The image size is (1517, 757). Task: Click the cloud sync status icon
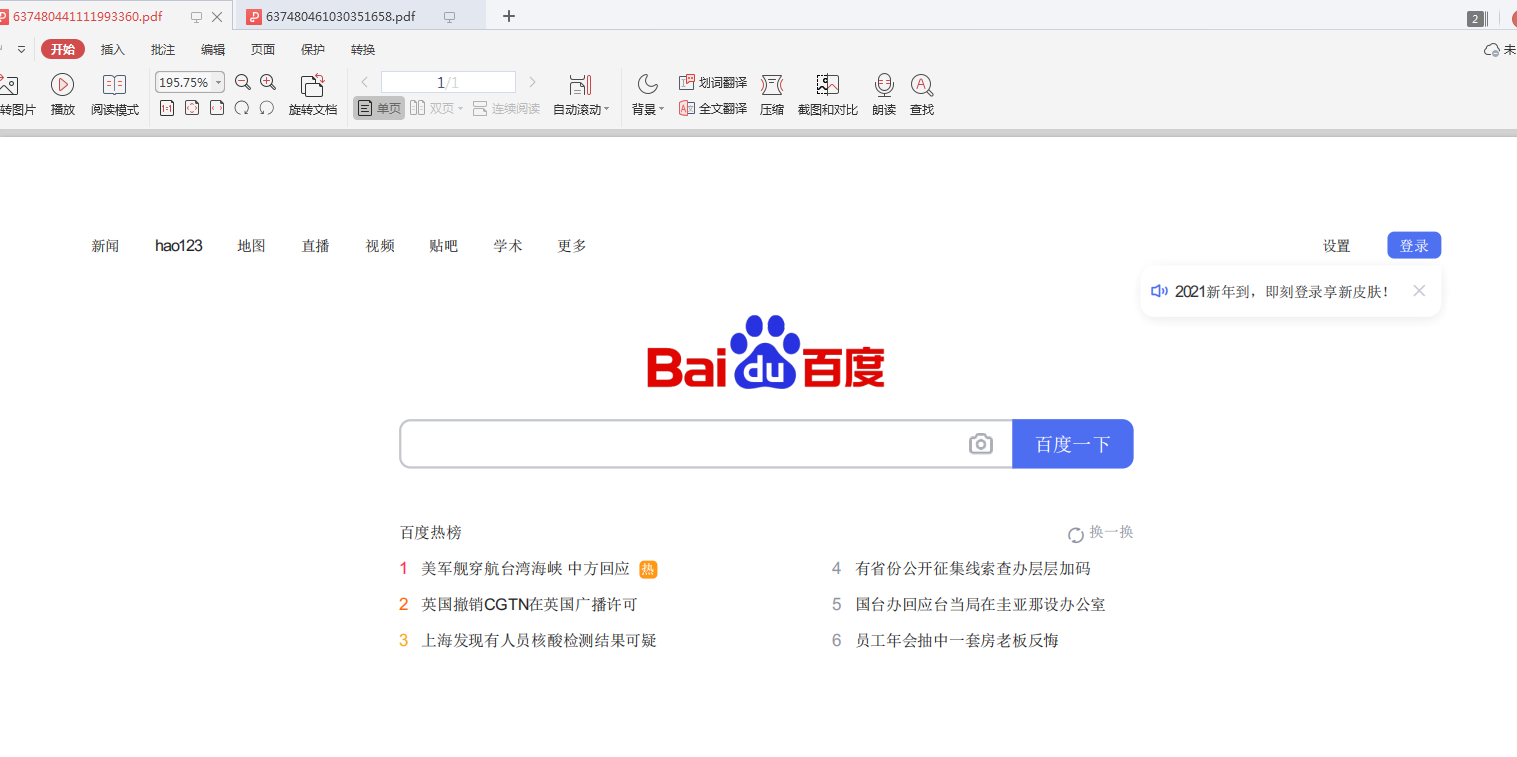click(1492, 49)
